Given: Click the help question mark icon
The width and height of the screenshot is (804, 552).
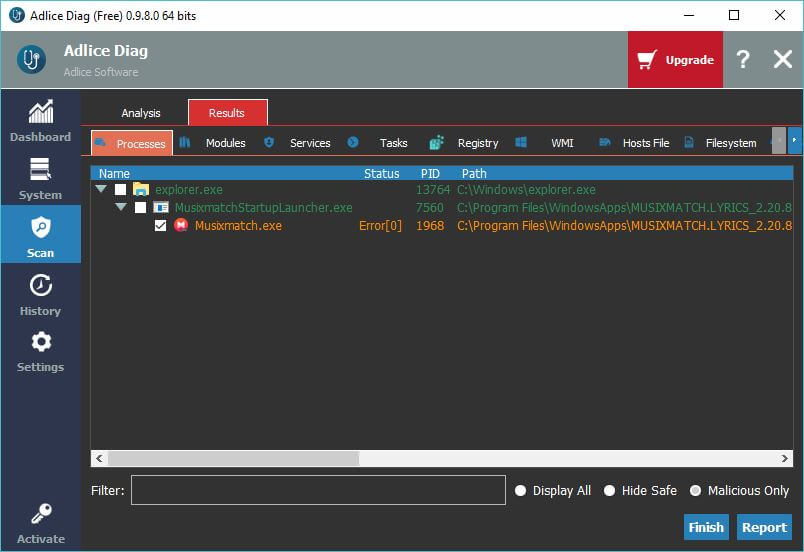Looking at the screenshot, I should [x=742, y=60].
